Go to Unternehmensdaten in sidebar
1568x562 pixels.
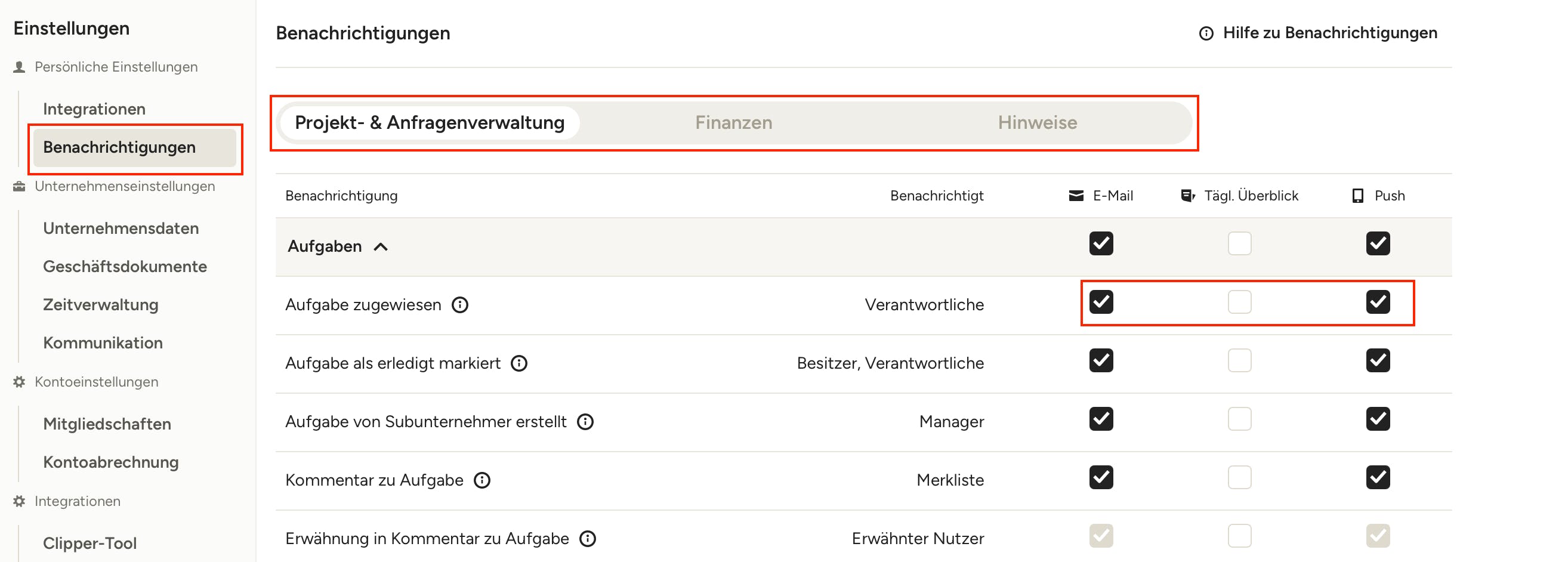coord(121,228)
